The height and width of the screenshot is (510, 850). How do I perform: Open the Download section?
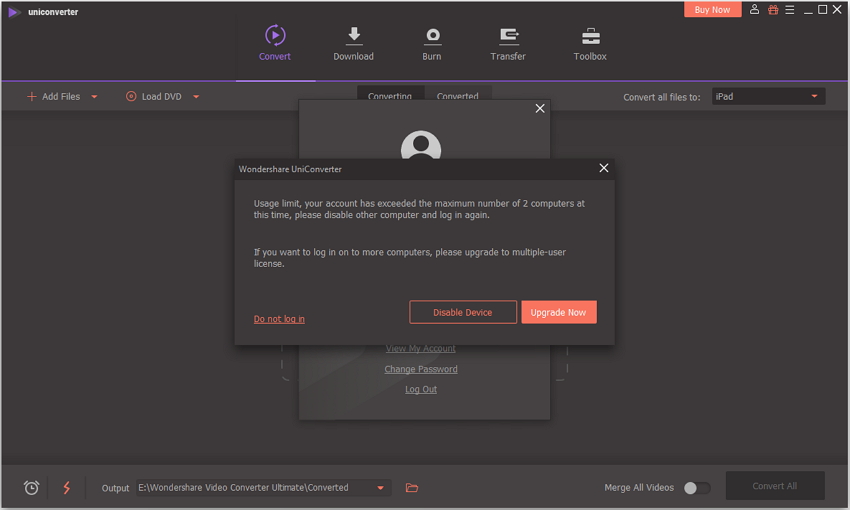tap(353, 43)
